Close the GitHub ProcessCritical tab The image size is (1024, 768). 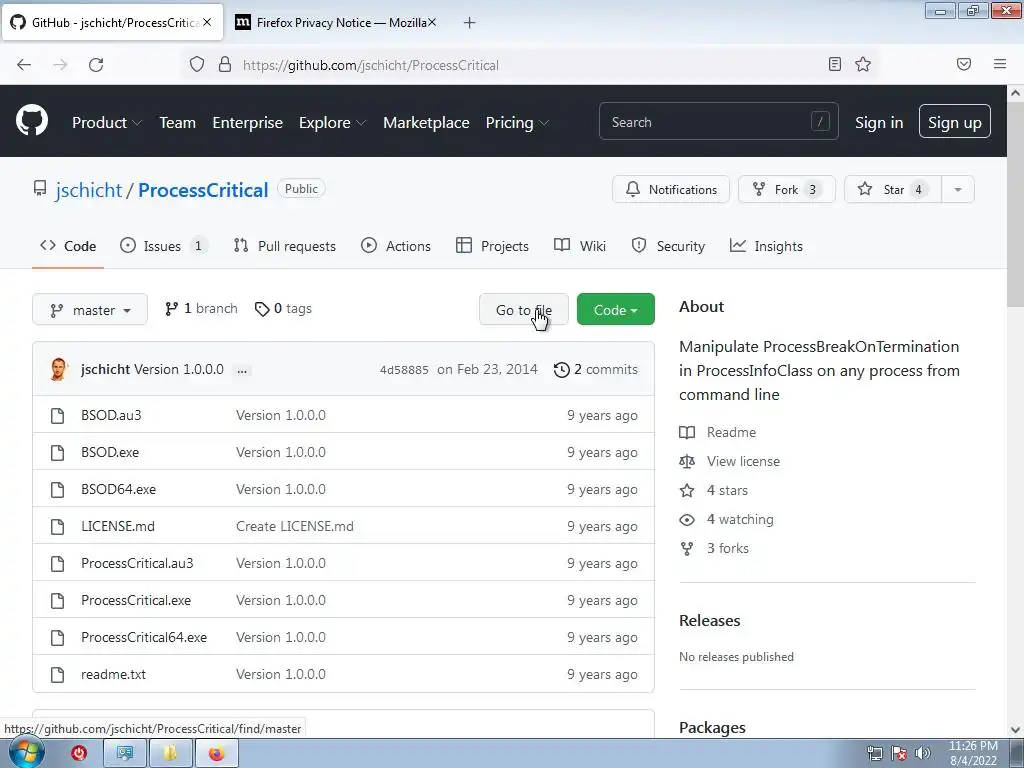(x=207, y=22)
